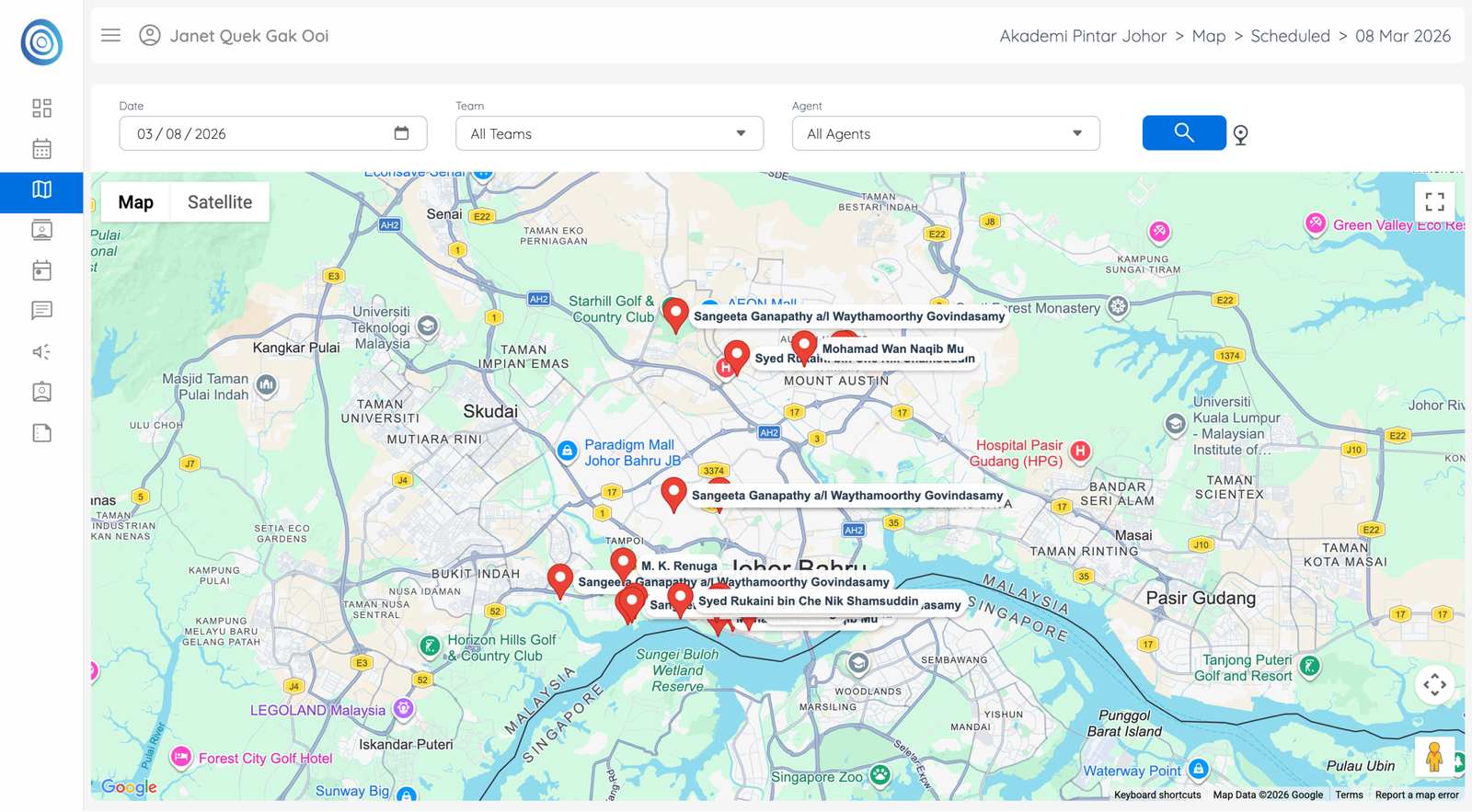Click the Street View pegman icon
Image resolution: width=1472 pixels, height=812 pixels.
tap(1433, 757)
